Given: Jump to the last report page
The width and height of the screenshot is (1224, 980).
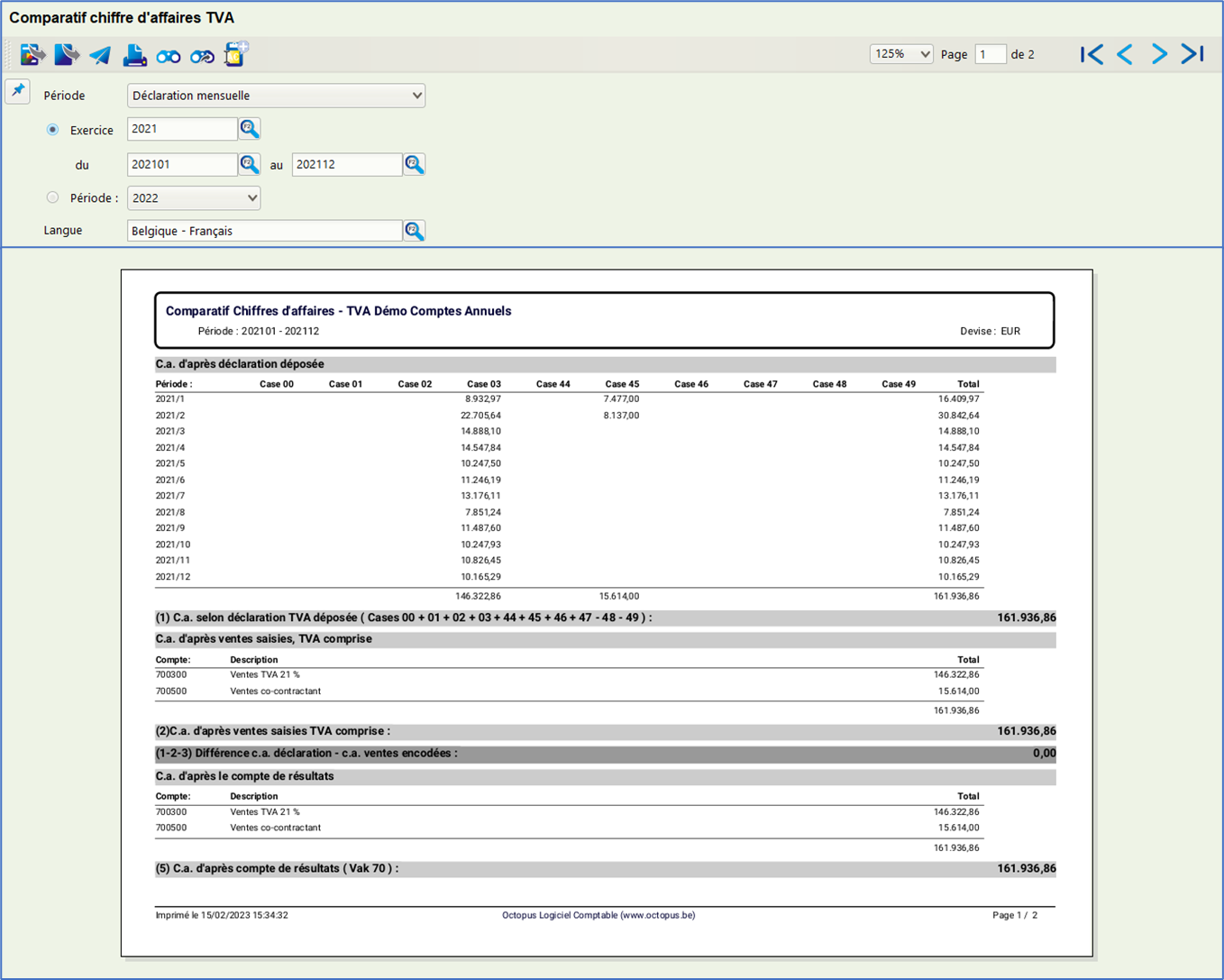Looking at the screenshot, I should (x=1192, y=54).
